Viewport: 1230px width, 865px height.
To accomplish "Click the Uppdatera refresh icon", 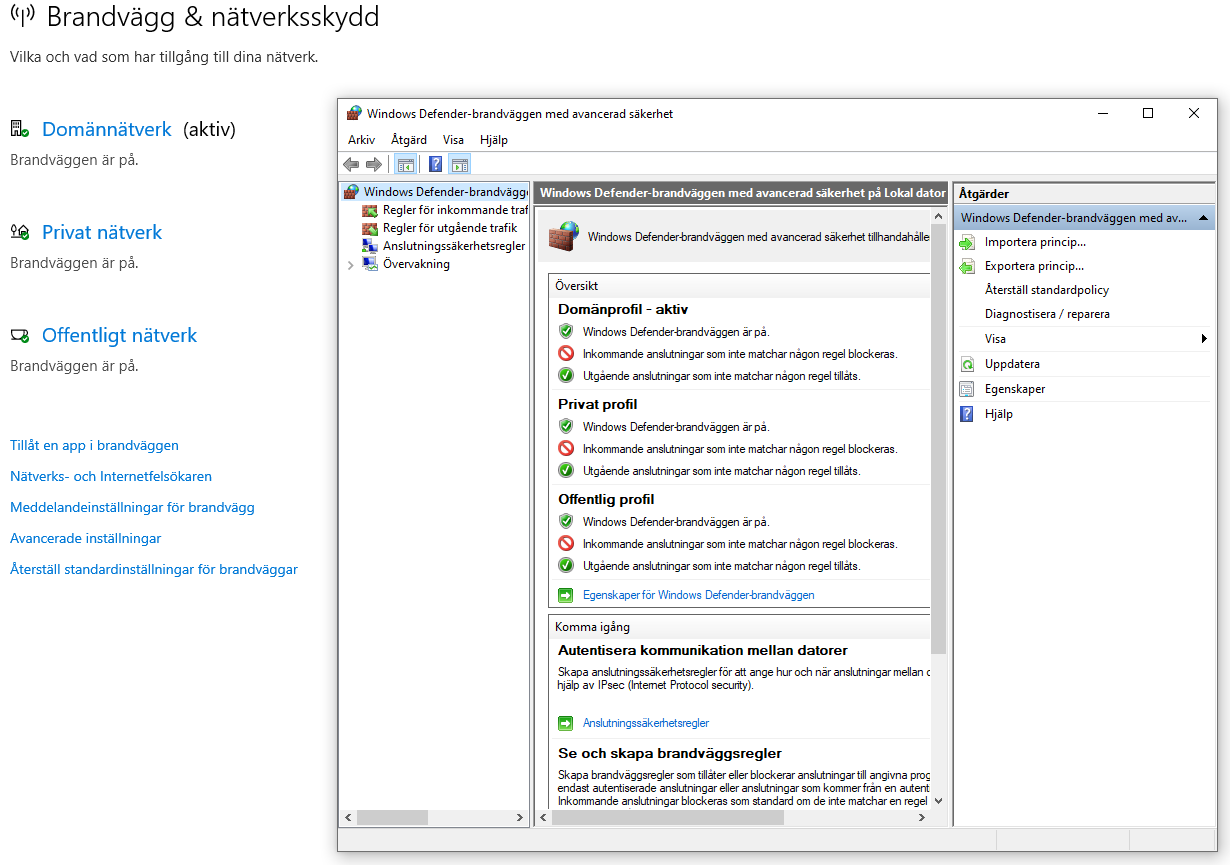I will pos(967,364).
